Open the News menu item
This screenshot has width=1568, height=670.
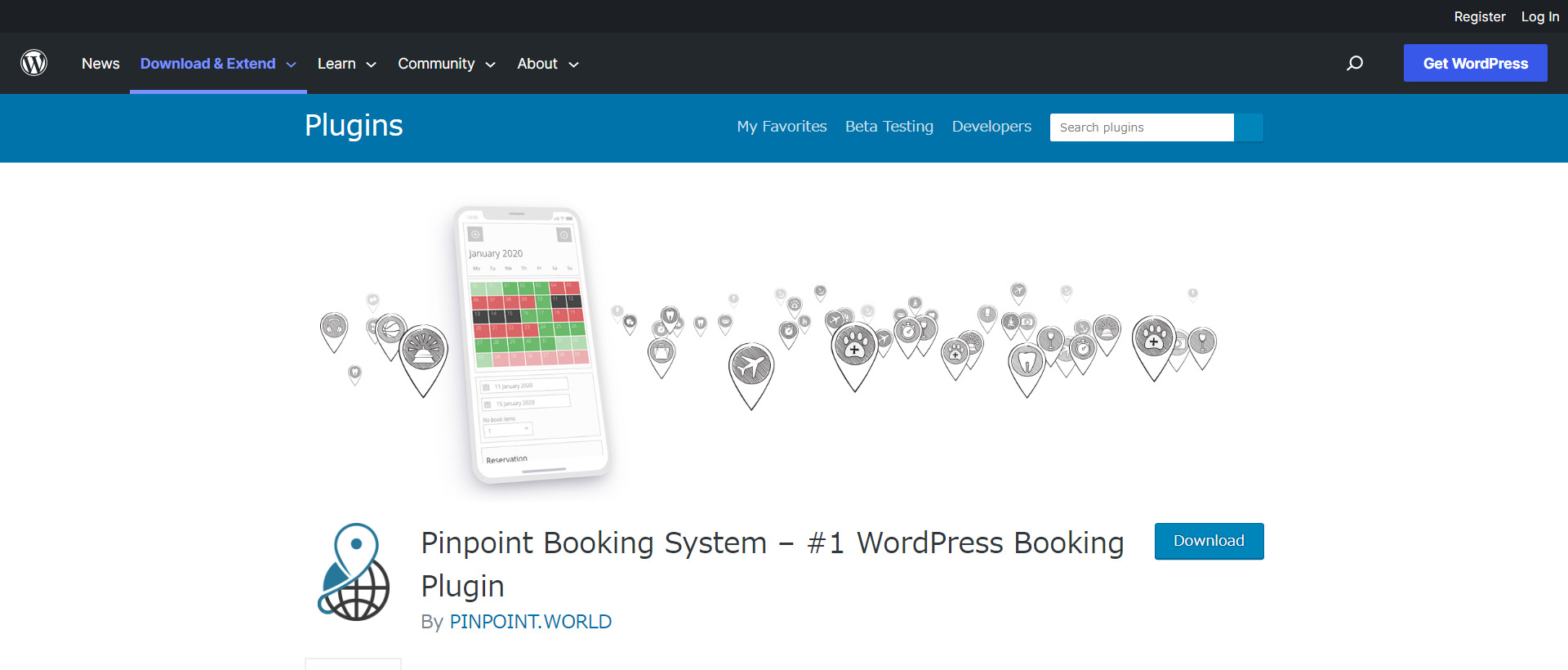[x=100, y=64]
